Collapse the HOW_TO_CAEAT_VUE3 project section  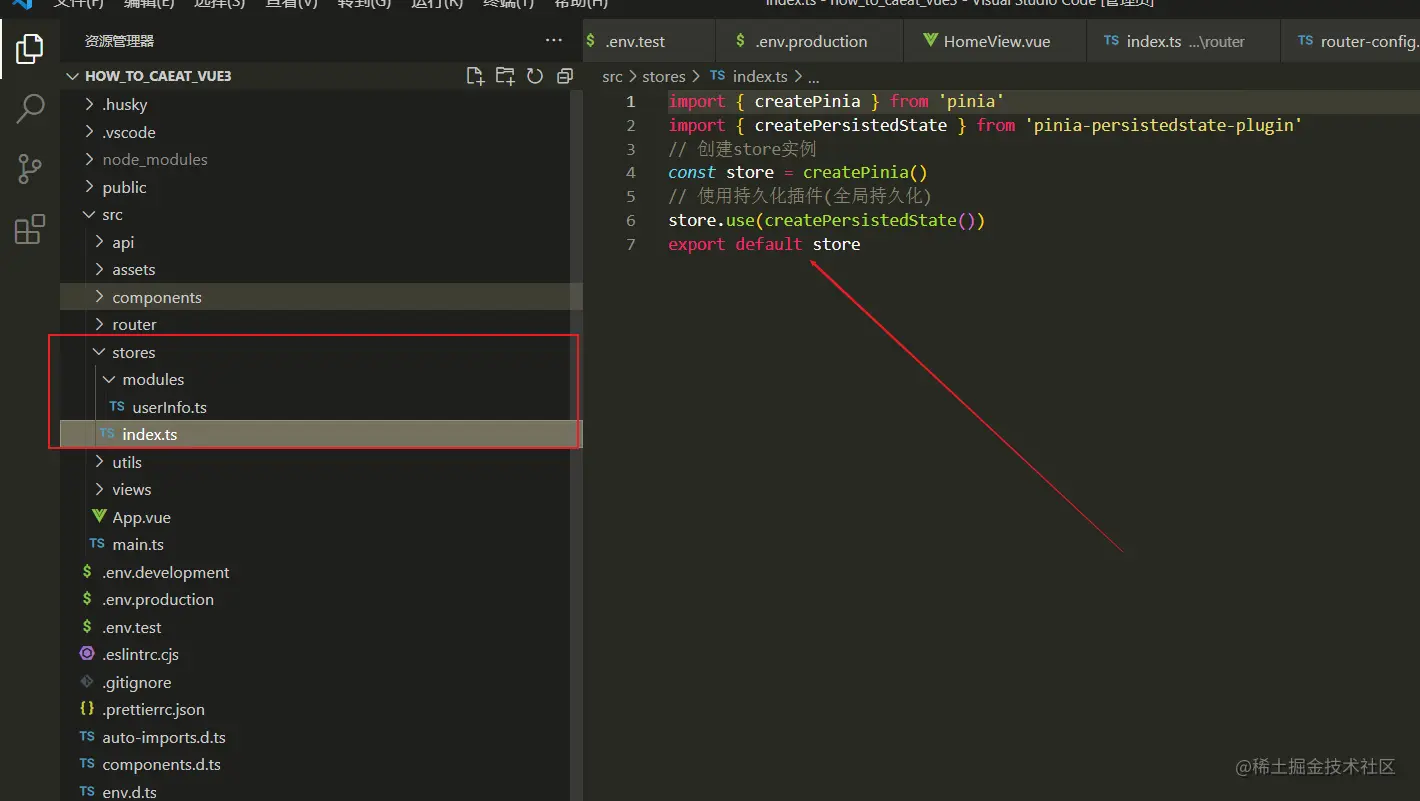pyautogui.click(x=320, y=76)
